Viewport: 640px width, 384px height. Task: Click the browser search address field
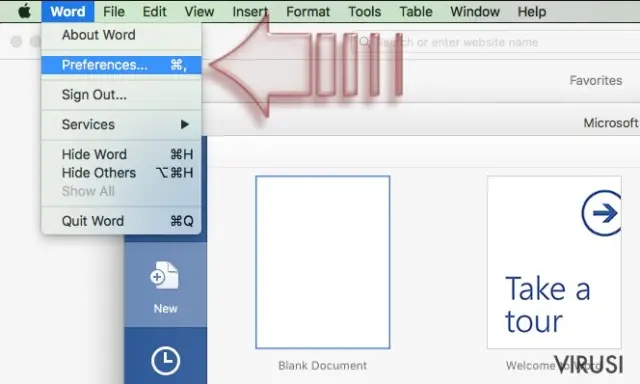coord(496,42)
